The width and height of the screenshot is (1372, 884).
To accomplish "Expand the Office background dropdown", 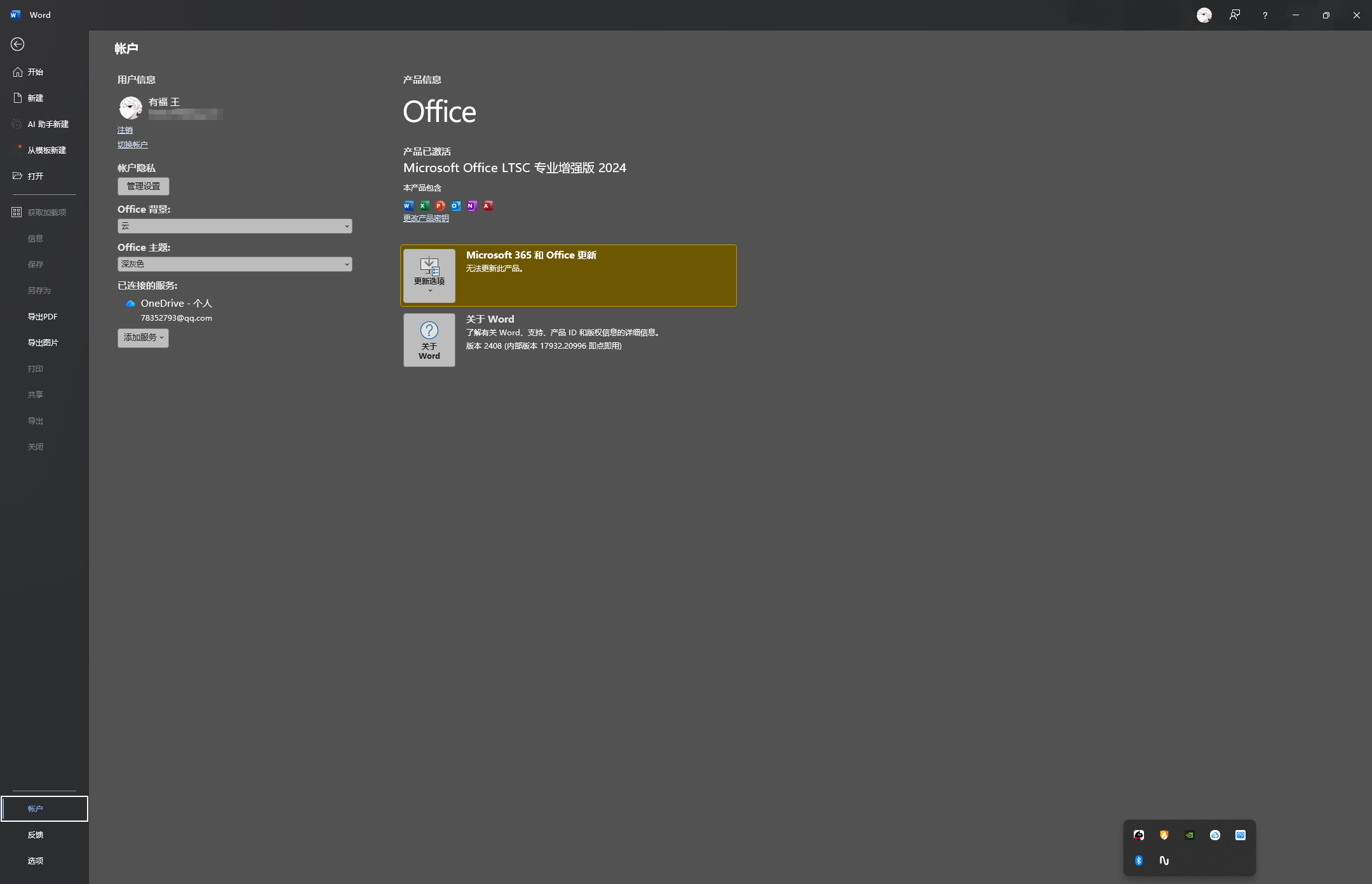I will coord(234,226).
